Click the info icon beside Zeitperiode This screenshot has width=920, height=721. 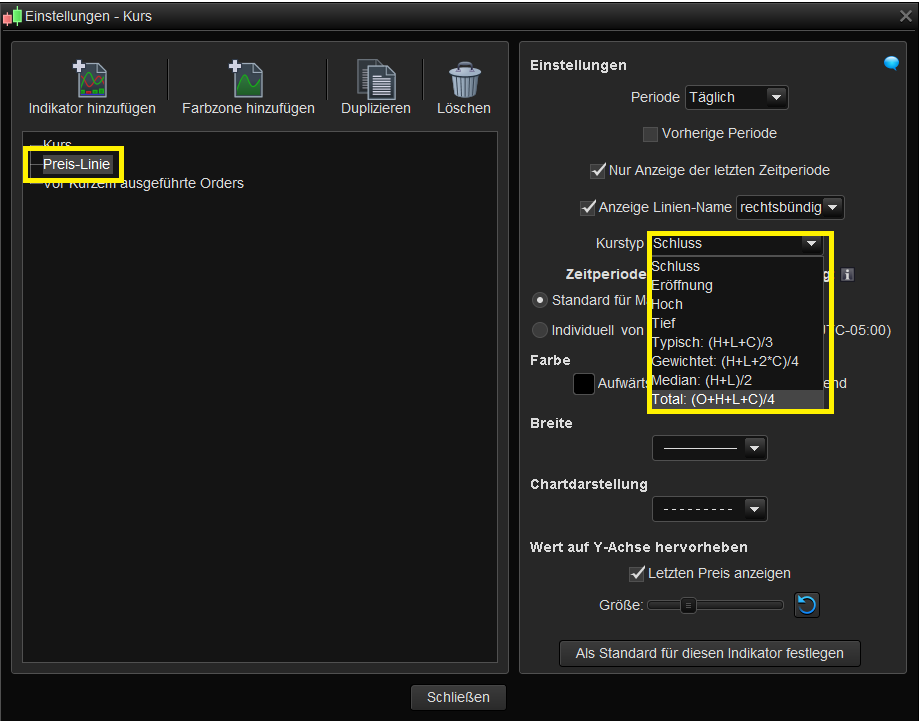pyautogui.click(x=847, y=274)
